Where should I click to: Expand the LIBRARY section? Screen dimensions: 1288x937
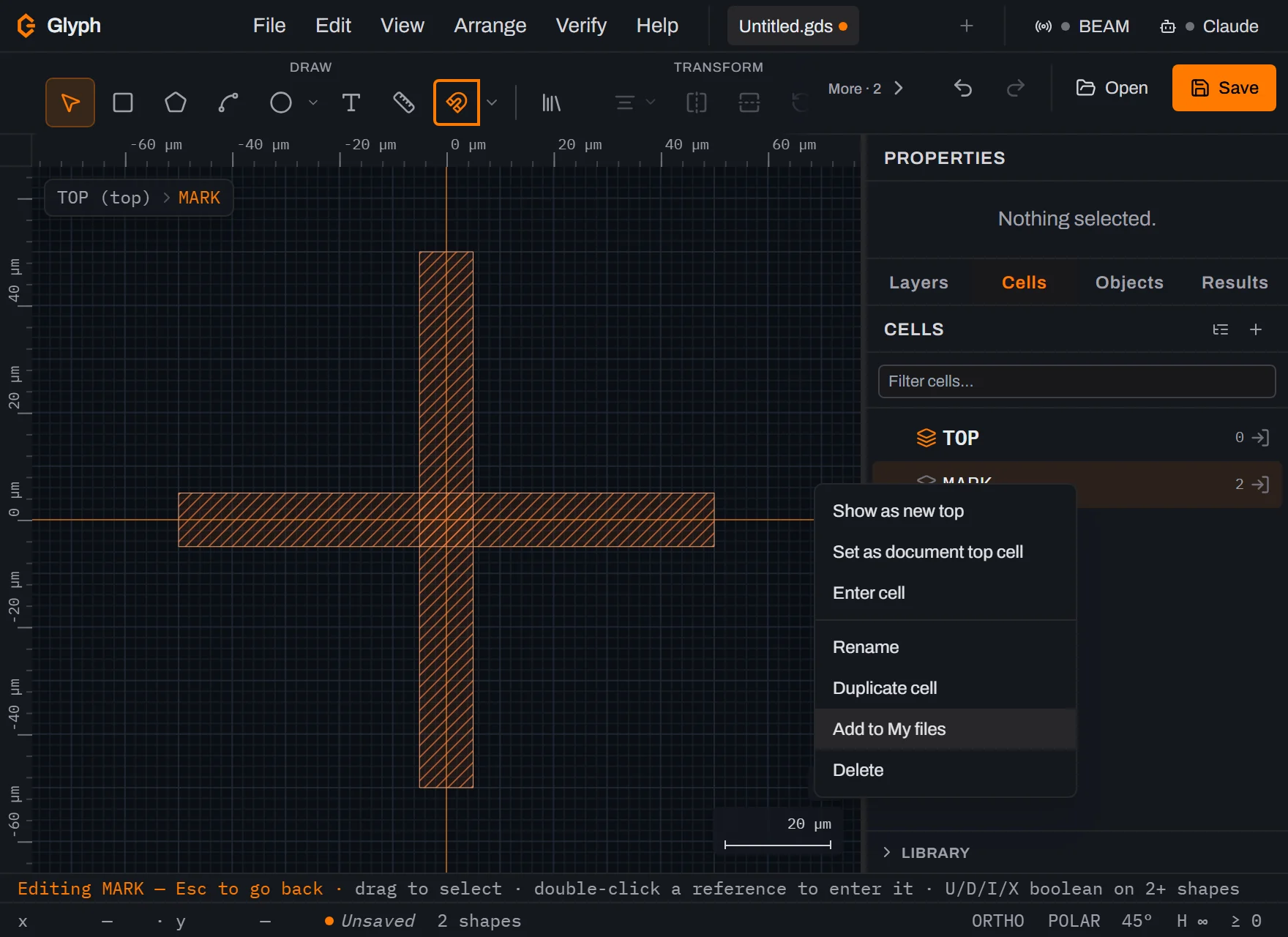(x=926, y=853)
